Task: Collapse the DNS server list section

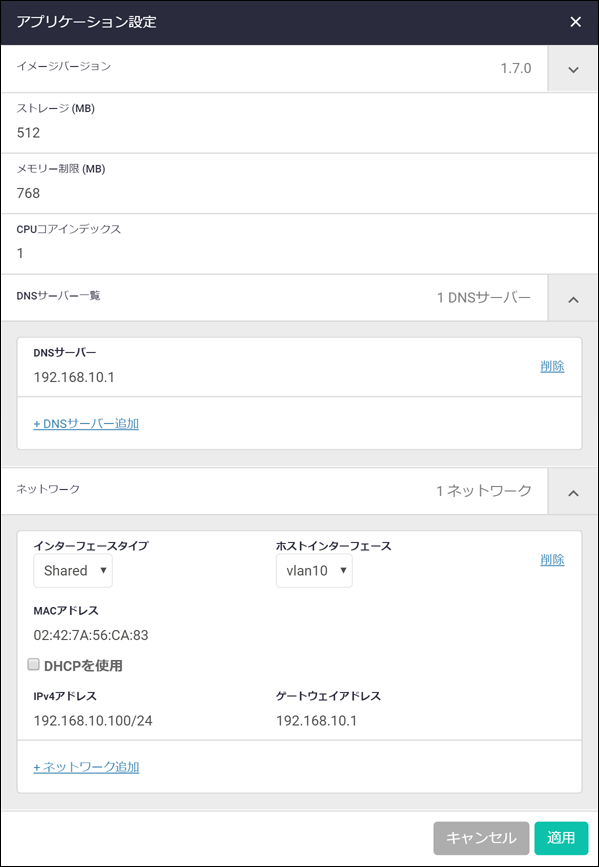Action: click(573, 299)
